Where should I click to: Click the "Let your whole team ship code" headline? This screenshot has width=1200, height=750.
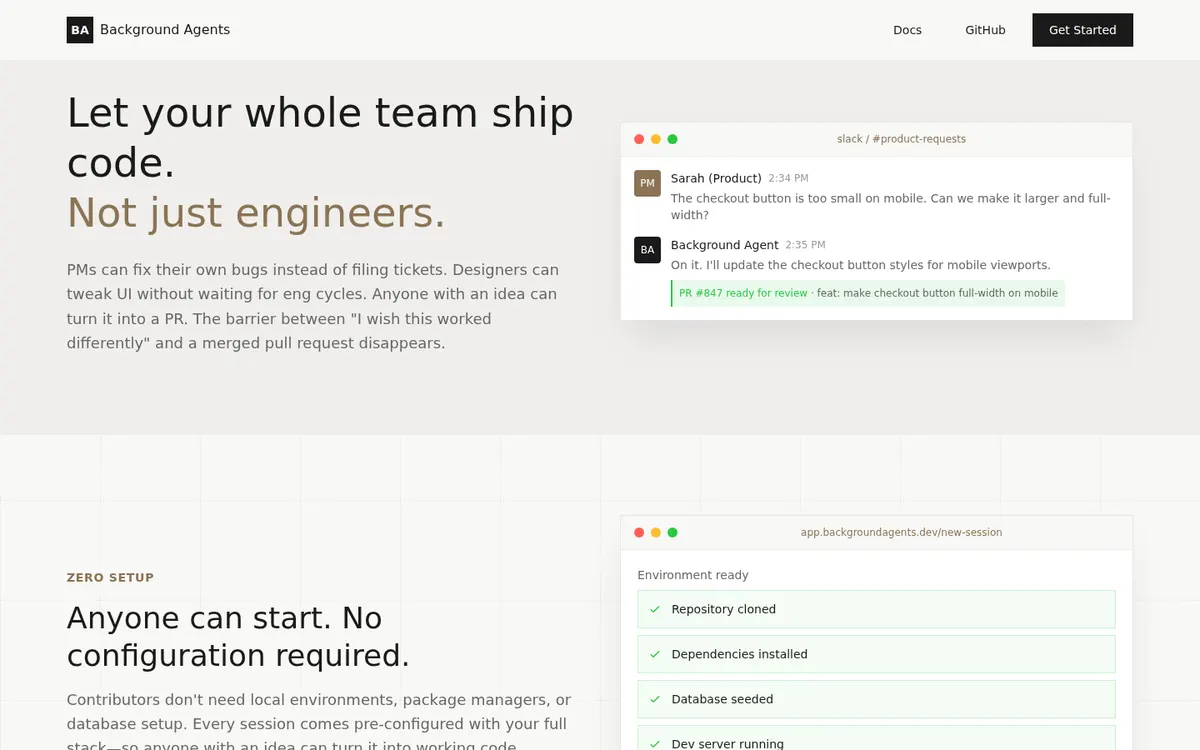pyautogui.click(x=320, y=138)
